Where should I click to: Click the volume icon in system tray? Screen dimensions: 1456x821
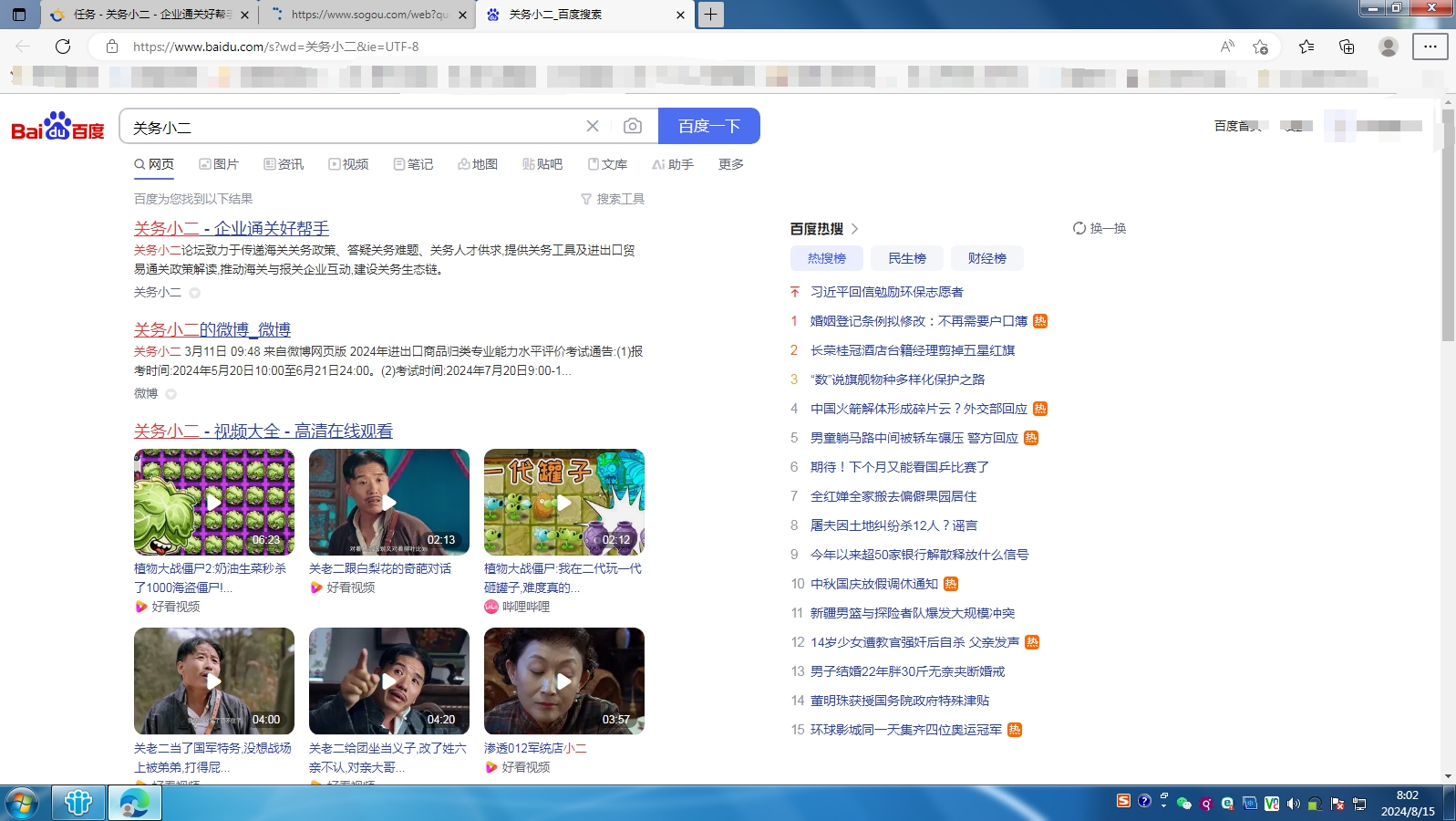coord(1293,804)
